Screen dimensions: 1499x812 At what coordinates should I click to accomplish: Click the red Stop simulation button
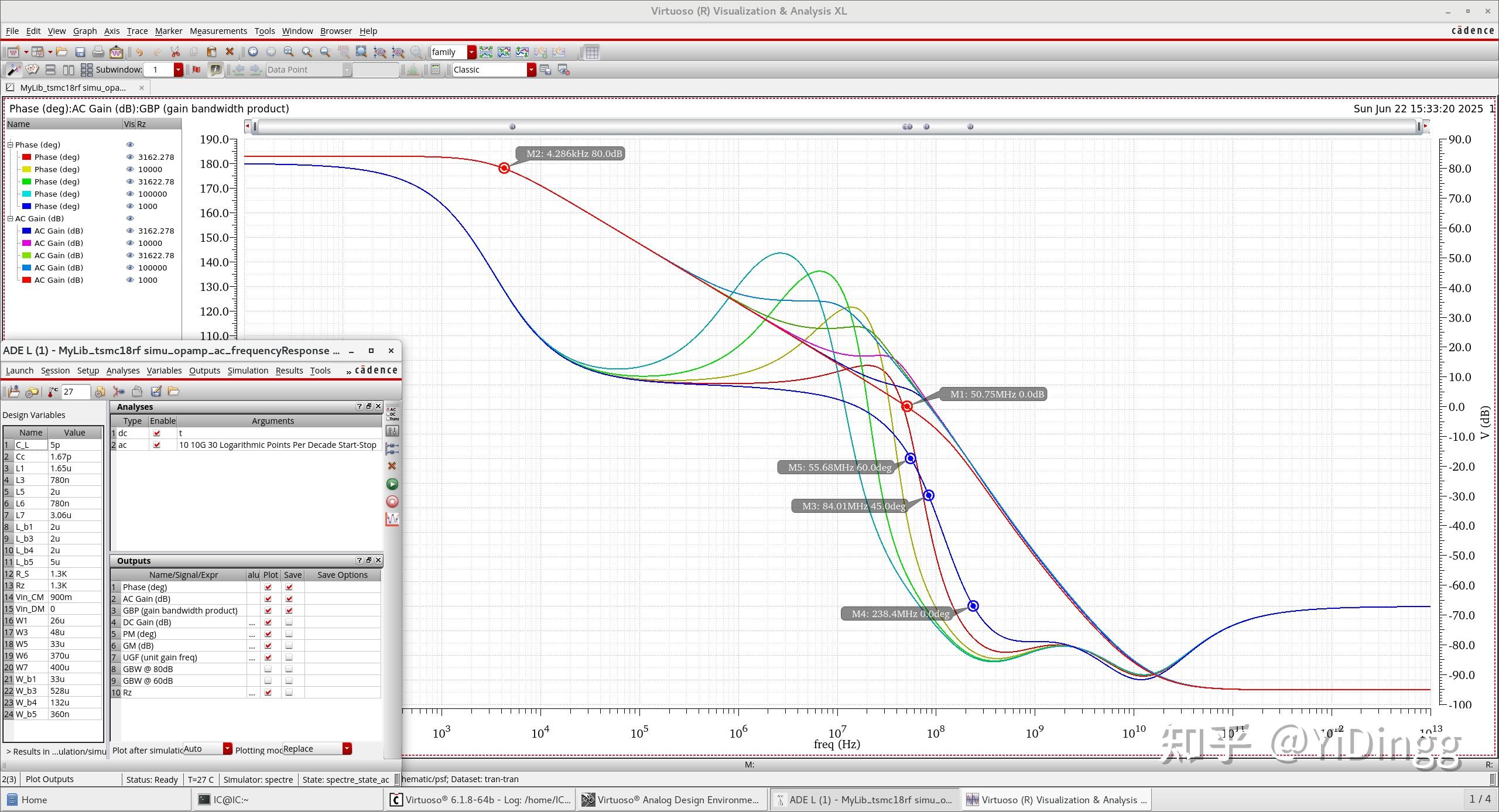392,502
